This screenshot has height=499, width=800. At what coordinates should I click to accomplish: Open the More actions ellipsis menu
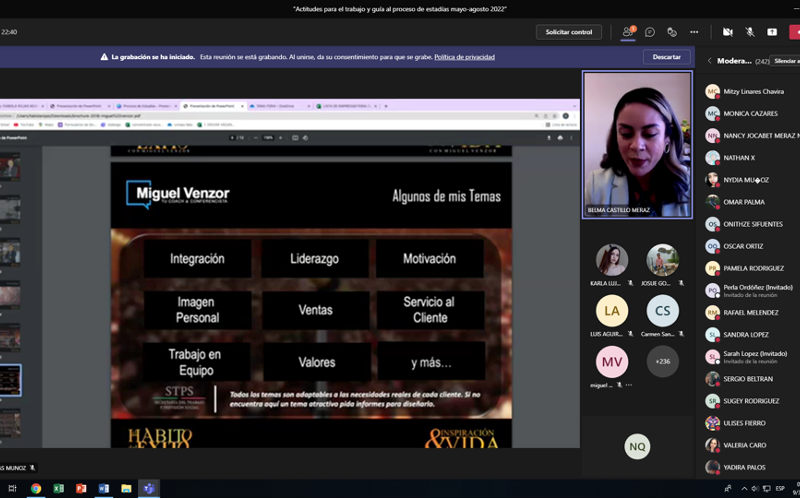[x=694, y=32]
